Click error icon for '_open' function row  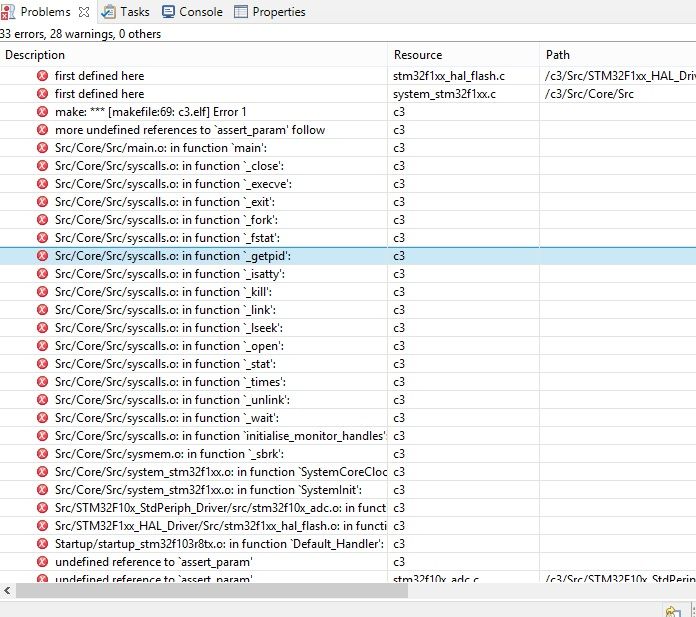tap(42, 346)
